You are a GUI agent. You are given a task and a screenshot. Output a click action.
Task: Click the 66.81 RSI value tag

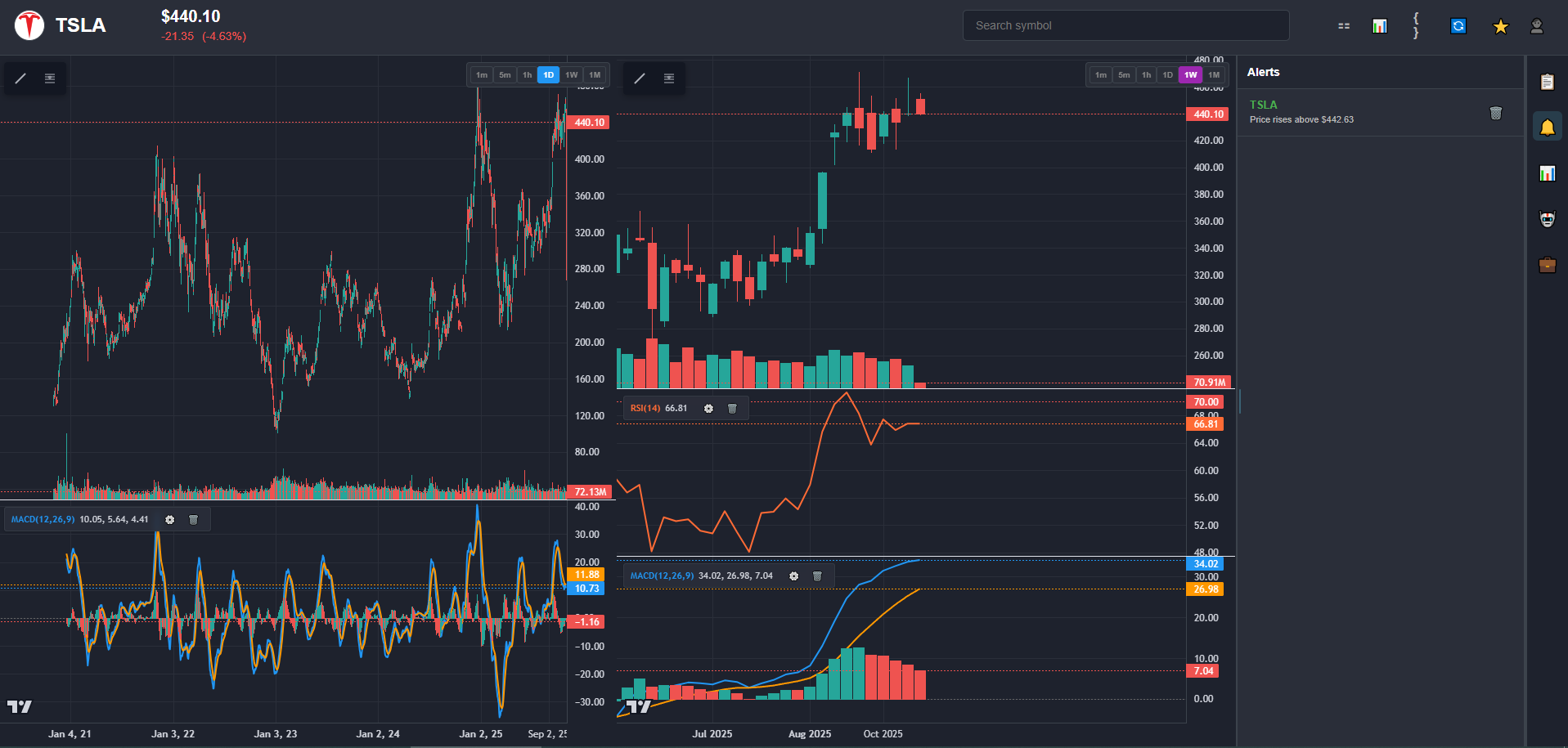(x=1205, y=424)
